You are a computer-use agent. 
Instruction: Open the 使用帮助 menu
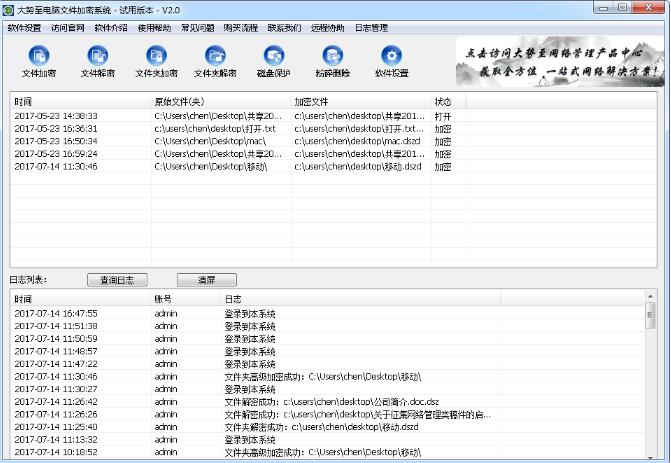(x=154, y=28)
